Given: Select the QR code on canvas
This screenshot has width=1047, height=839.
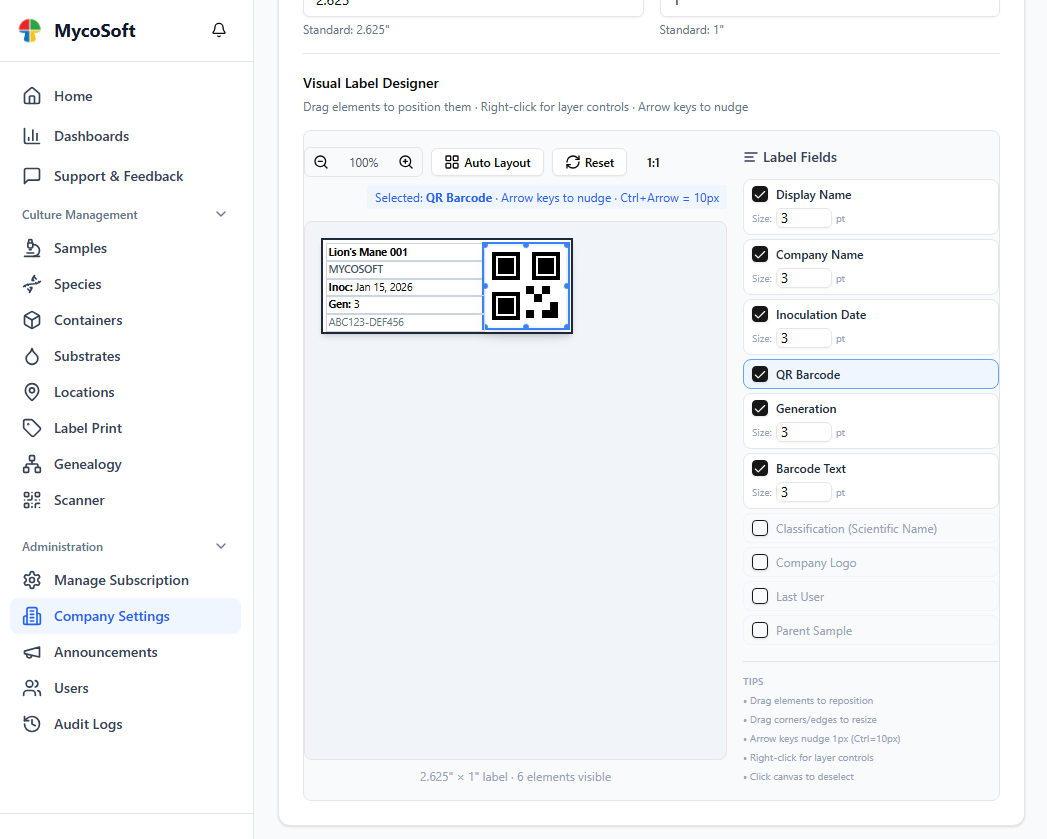Looking at the screenshot, I should 526,286.
